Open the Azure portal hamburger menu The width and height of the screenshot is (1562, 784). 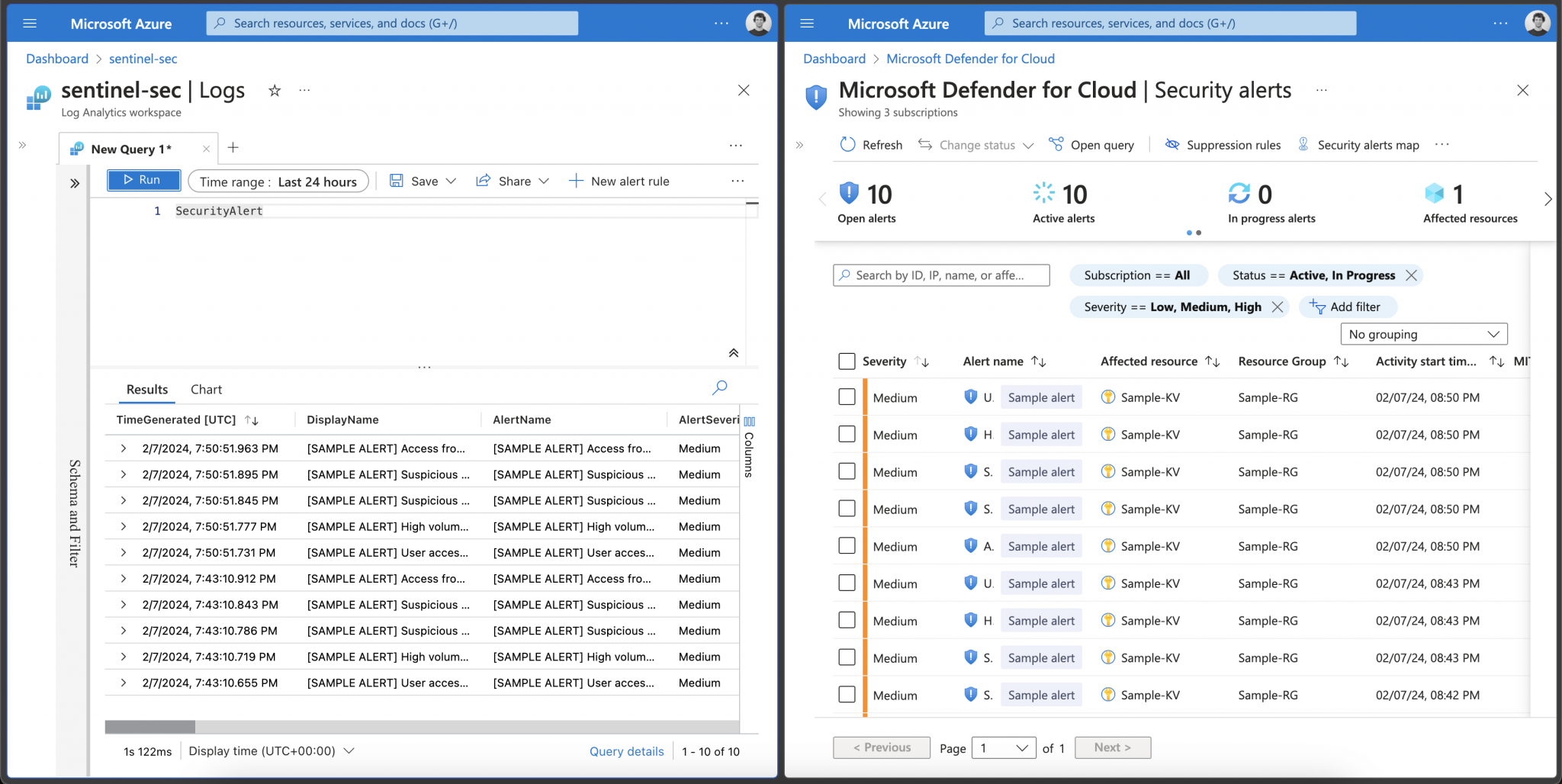tap(30, 23)
